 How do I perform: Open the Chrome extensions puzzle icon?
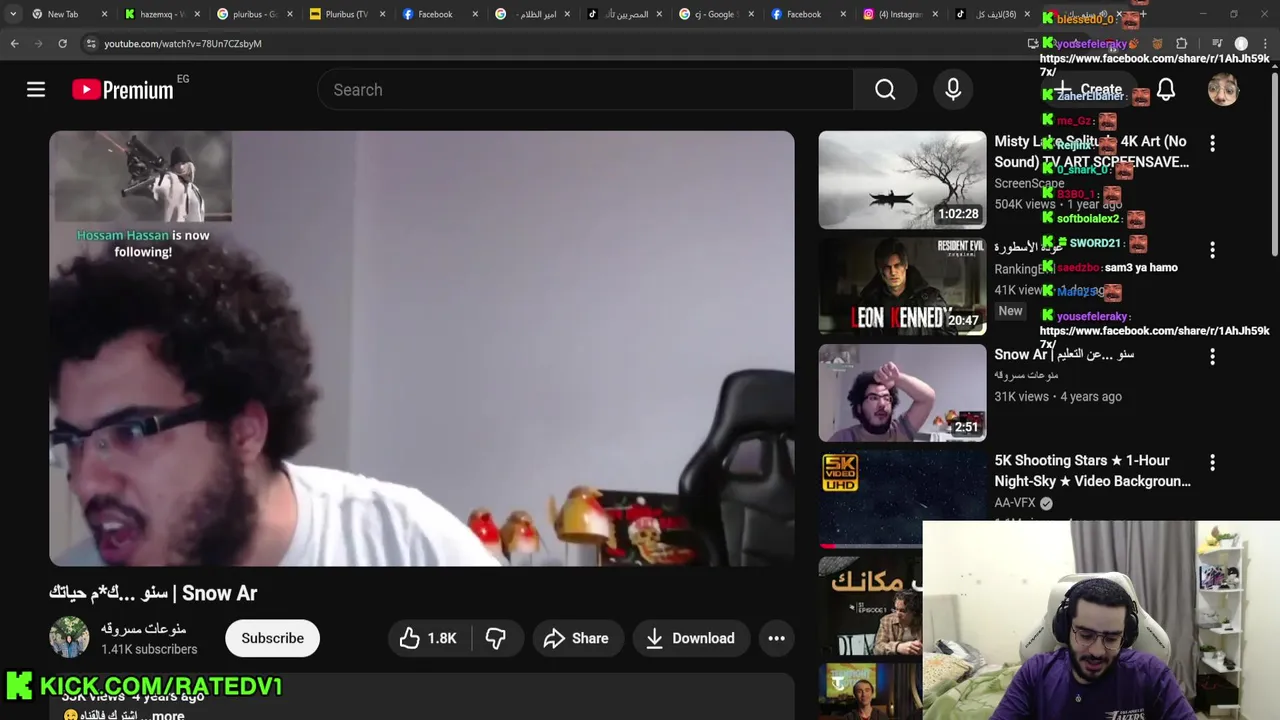(x=1182, y=44)
